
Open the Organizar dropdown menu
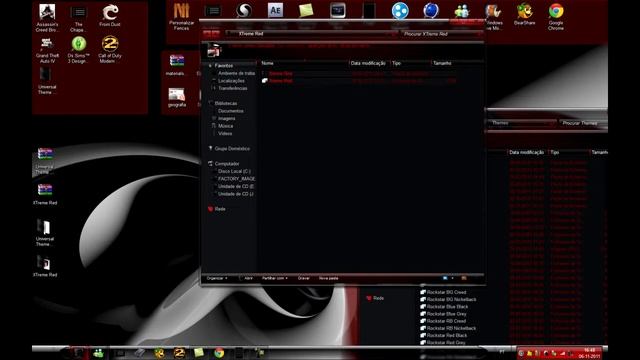[x=217, y=278]
